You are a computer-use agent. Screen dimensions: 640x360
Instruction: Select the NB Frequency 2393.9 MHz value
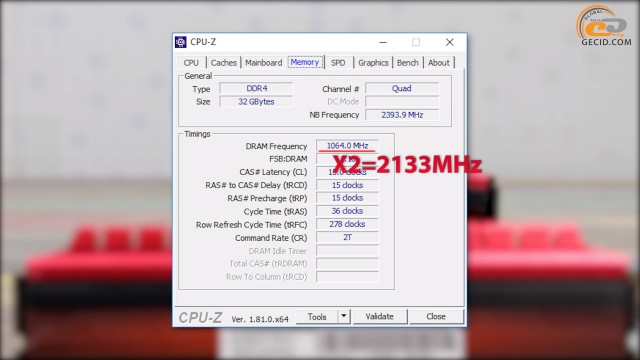pos(402,115)
